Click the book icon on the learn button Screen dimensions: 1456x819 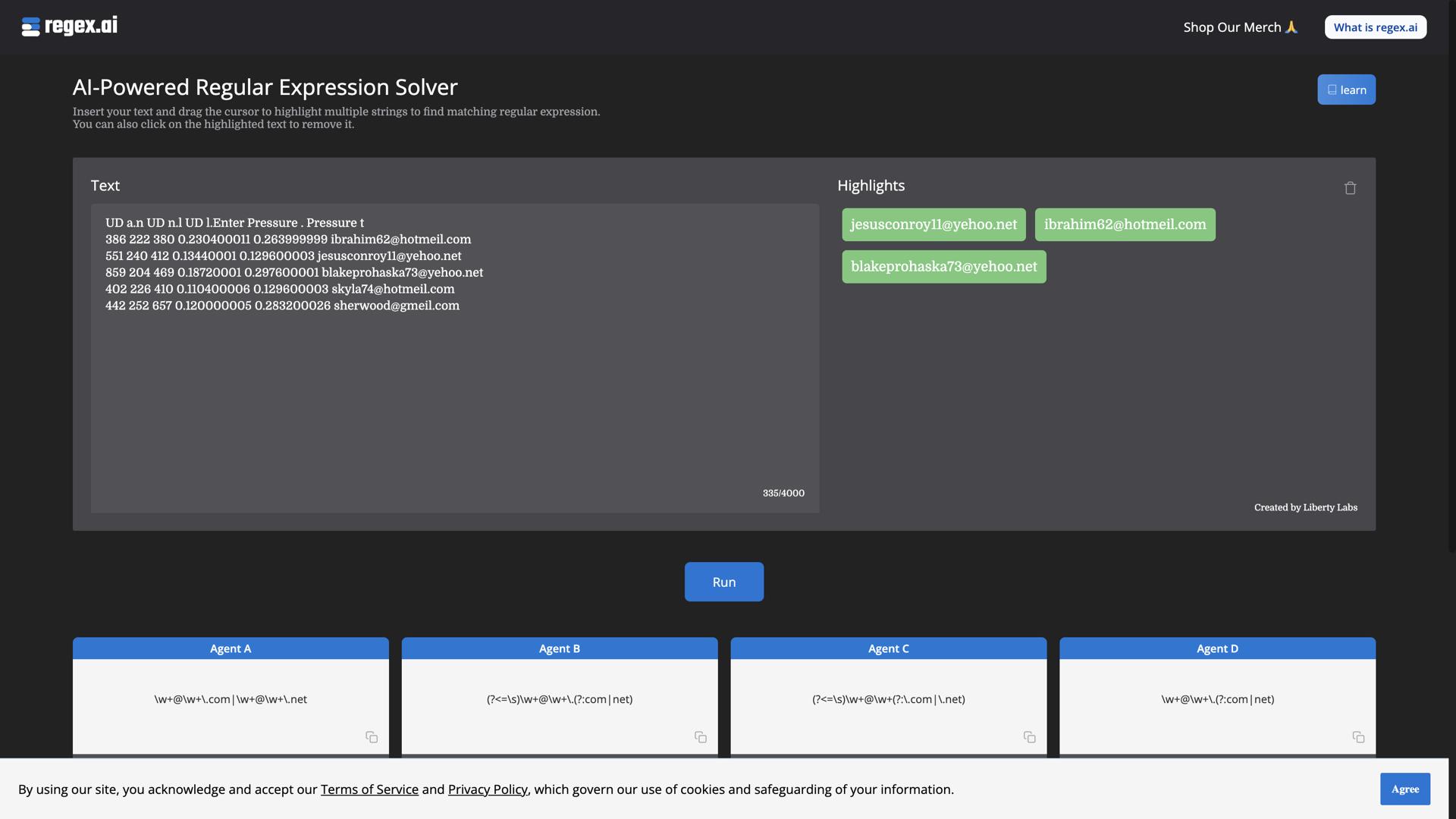(1332, 89)
